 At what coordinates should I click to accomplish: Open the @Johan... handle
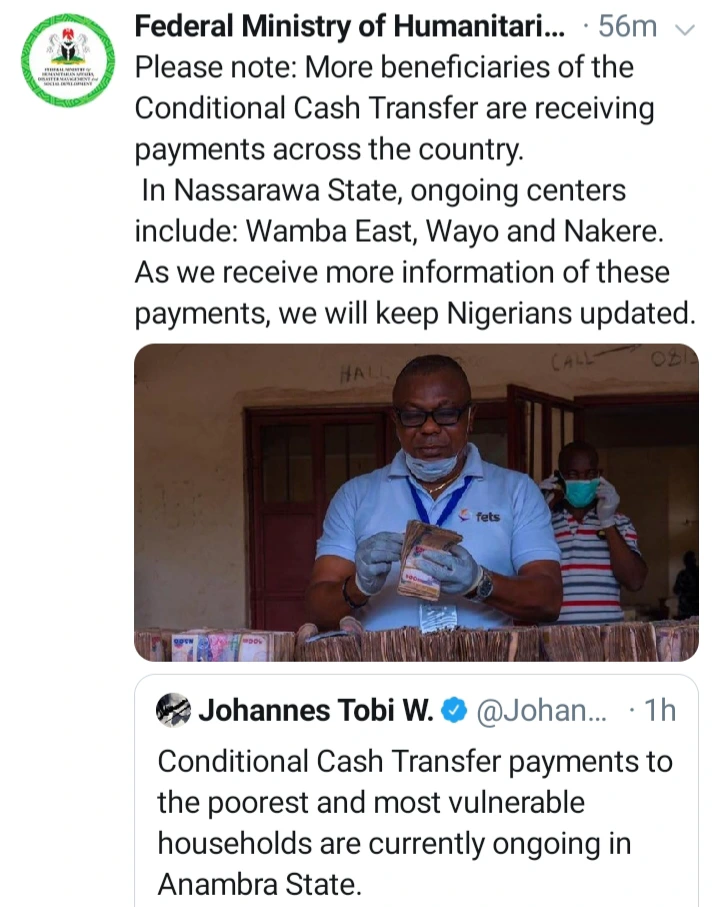tap(541, 710)
